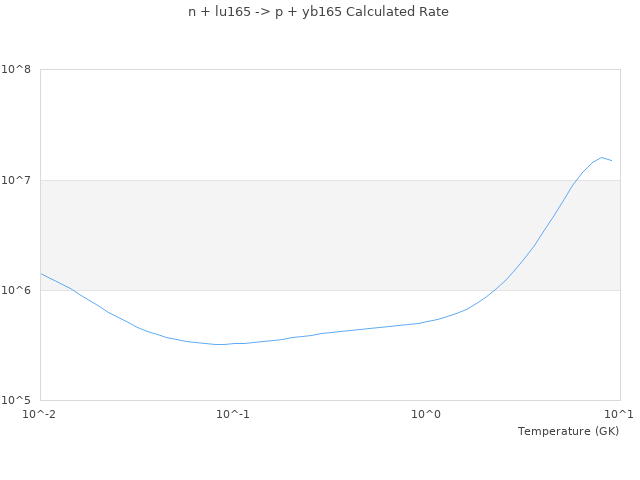Click the Temperature (GK) axis title
The width and height of the screenshot is (640, 480).
(x=568, y=431)
